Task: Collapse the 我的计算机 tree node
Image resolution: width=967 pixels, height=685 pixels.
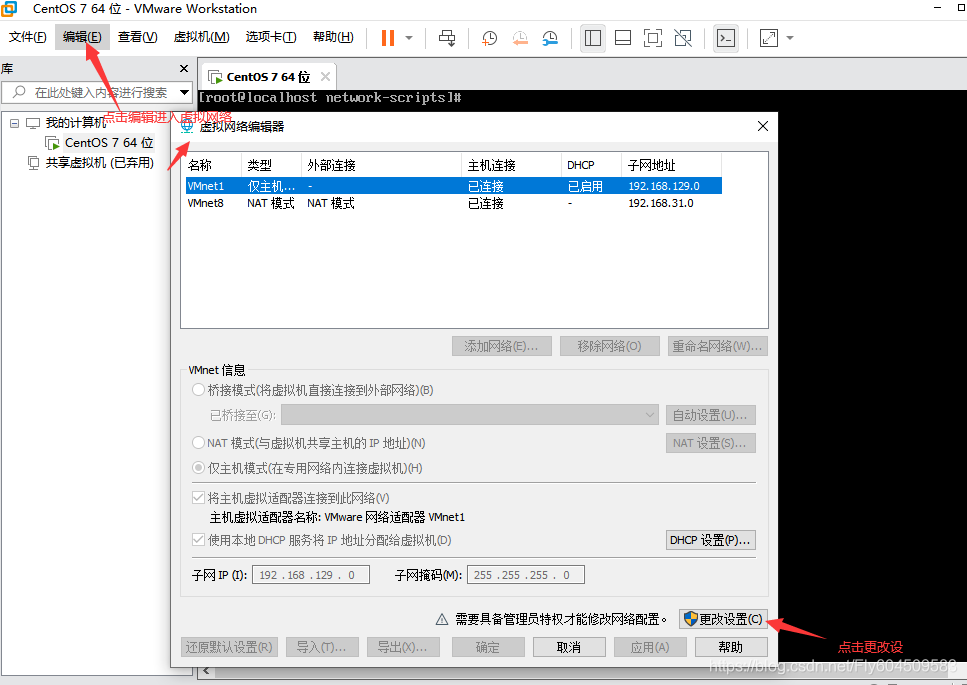Action: 15,123
